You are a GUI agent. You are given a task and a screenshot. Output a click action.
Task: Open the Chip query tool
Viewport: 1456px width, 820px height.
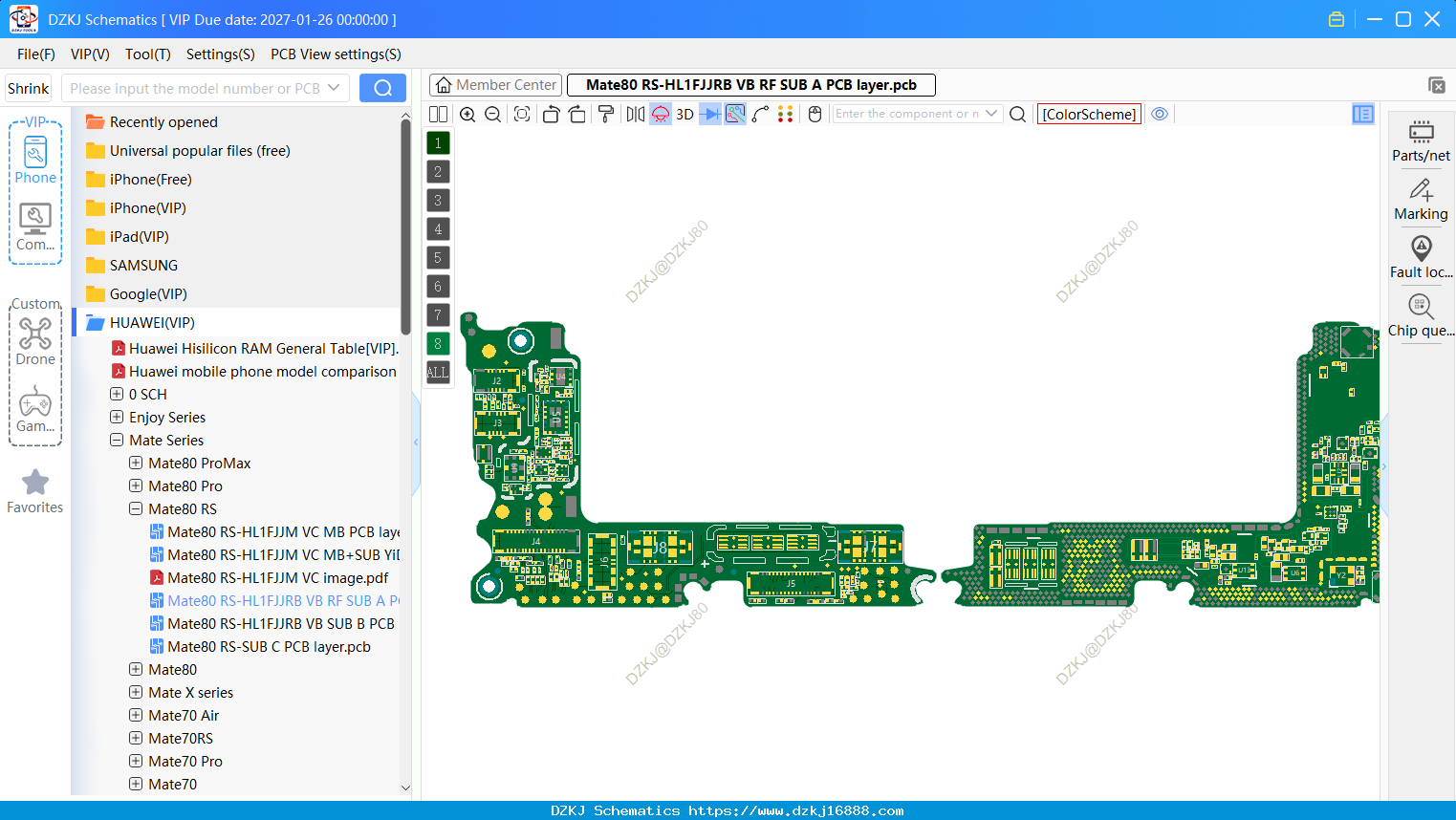coord(1421,316)
